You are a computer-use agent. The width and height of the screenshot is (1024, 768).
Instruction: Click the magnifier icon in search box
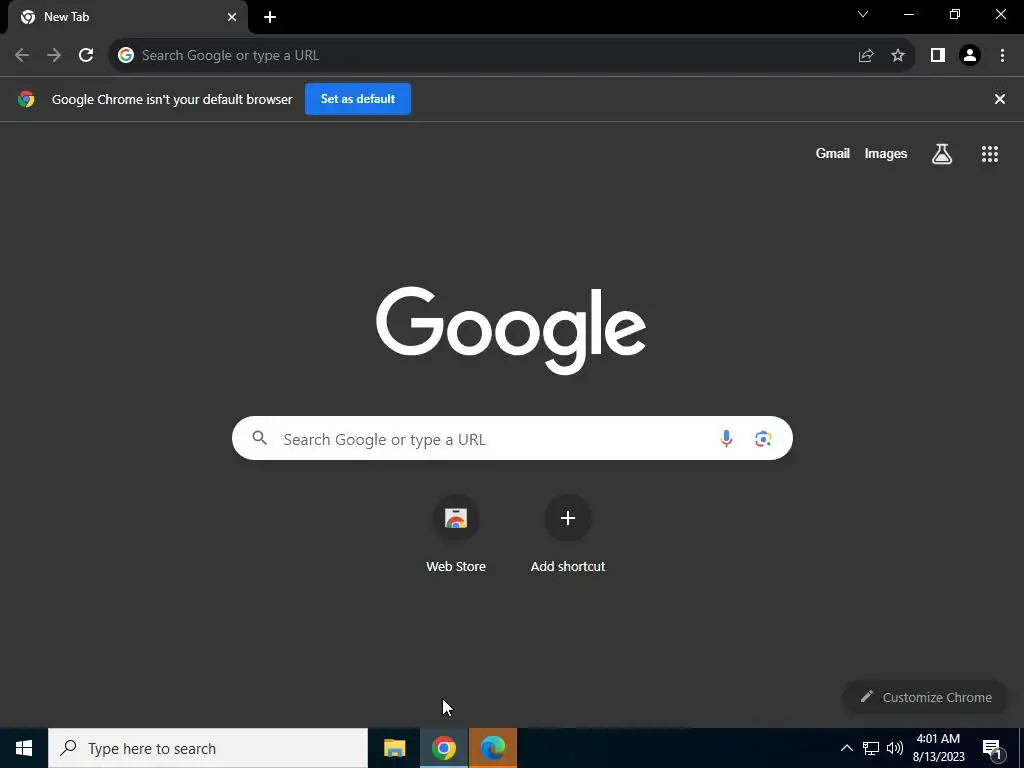(x=260, y=438)
